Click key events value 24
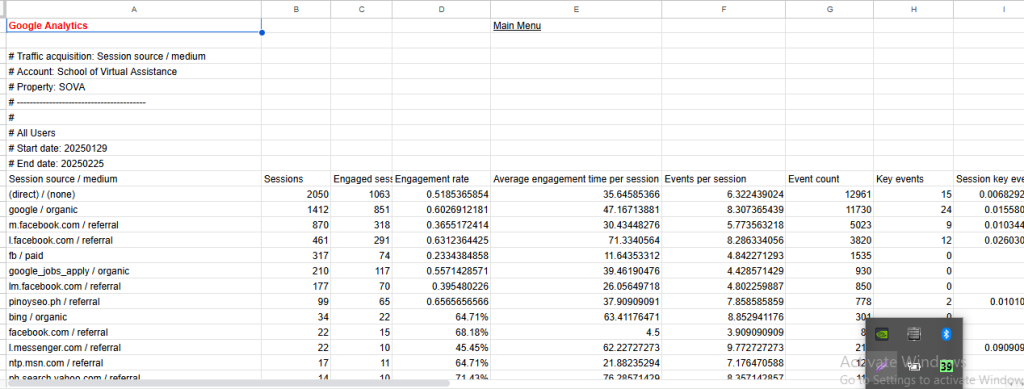This screenshot has width=1024, height=389. pyautogui.click(x=914, y=210)
